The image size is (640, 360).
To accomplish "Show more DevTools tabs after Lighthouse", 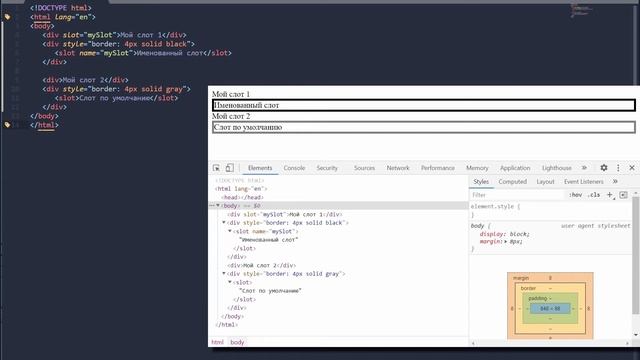I will (x=584, y=168).
